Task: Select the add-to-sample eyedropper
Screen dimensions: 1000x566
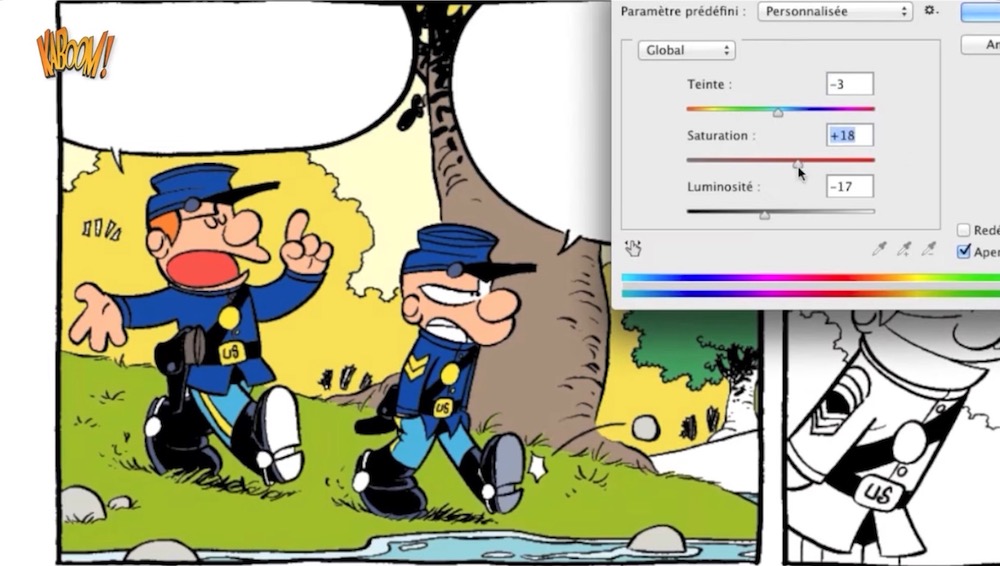Action: tap(904, 249)
